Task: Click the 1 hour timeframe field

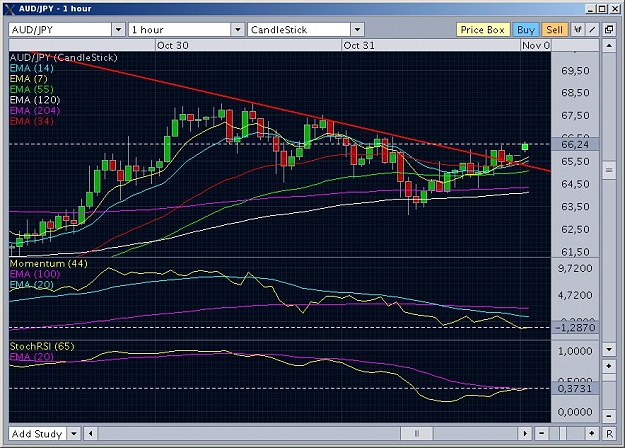Action: tap(180, 29)
